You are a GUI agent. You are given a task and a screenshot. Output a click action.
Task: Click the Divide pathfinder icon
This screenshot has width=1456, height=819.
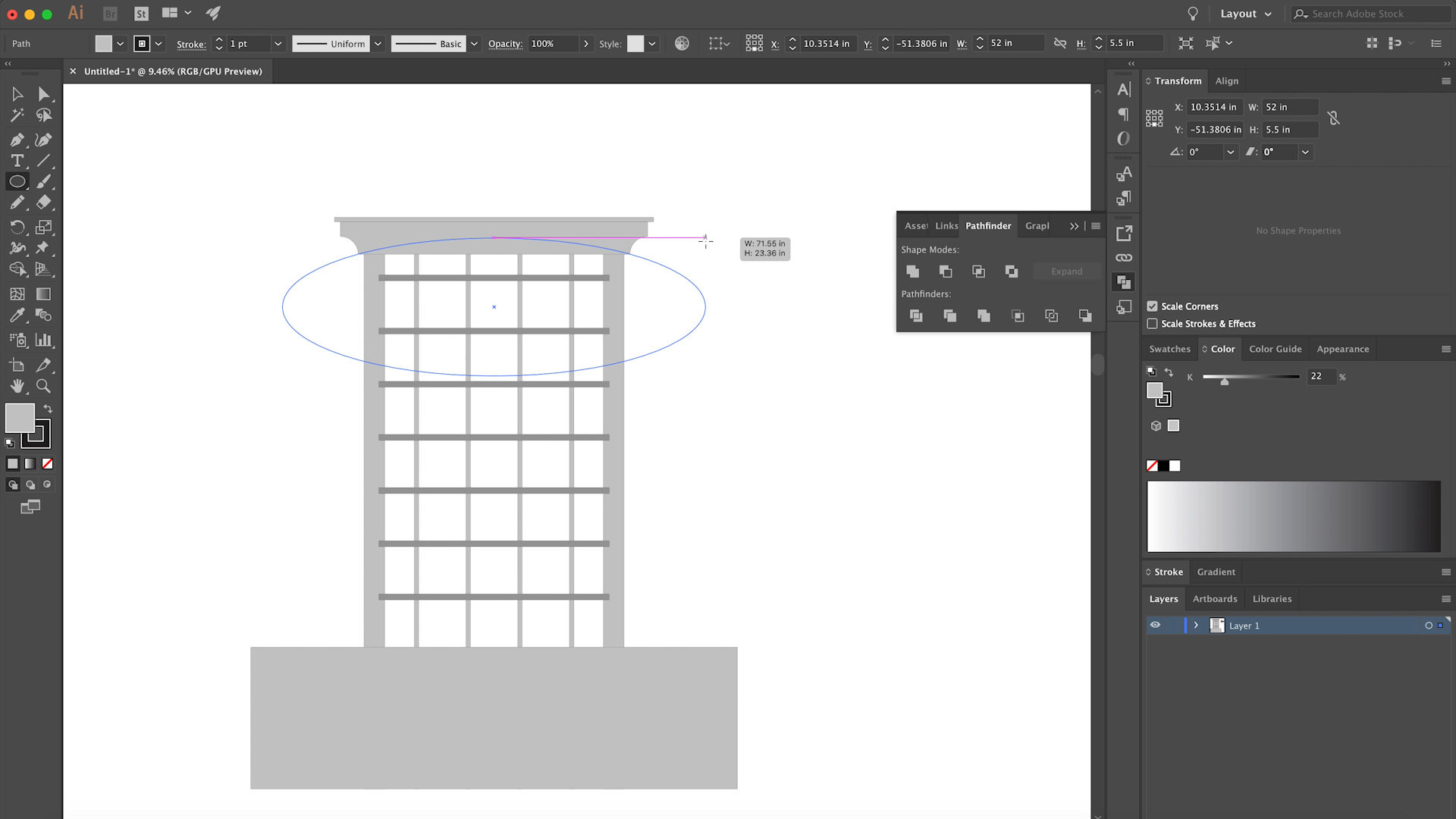[916, 315]
